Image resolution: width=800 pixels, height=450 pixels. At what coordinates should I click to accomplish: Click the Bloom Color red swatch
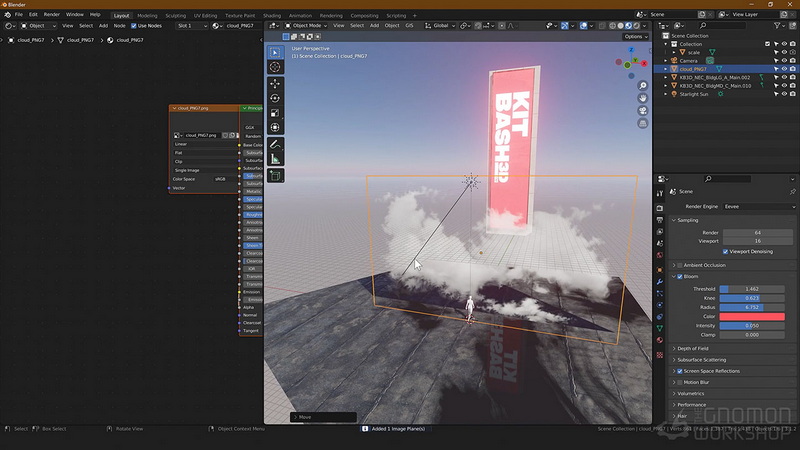tap(752, 316)
